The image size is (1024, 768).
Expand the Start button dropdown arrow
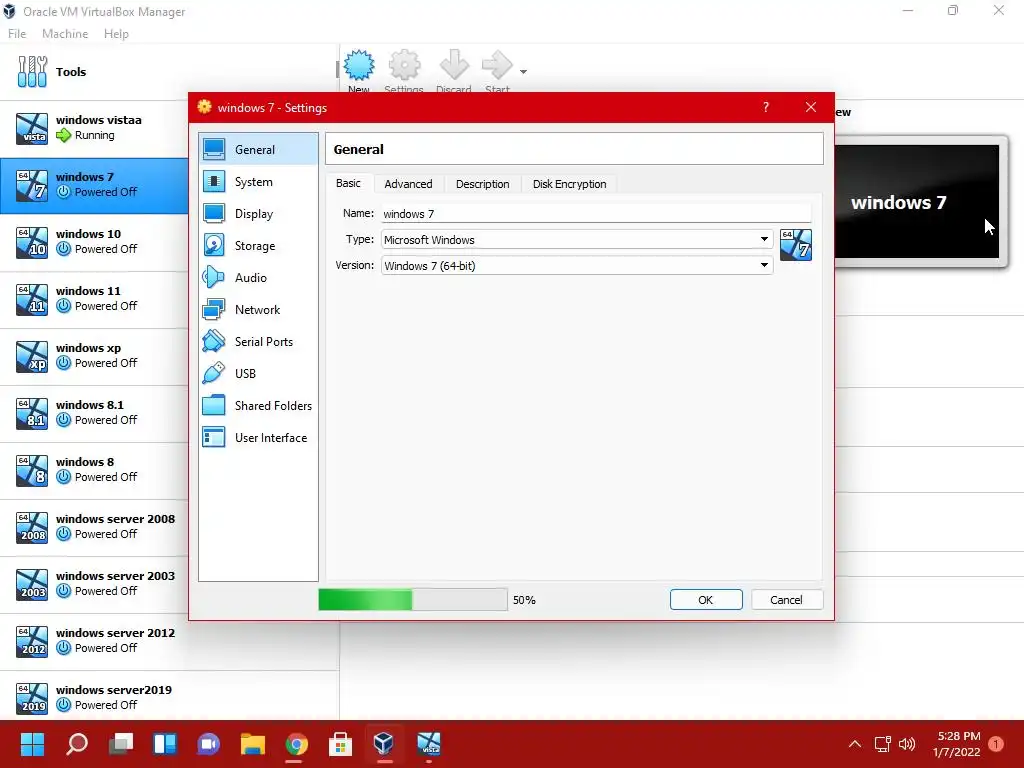pyautogui.click(x=523, y=72)
